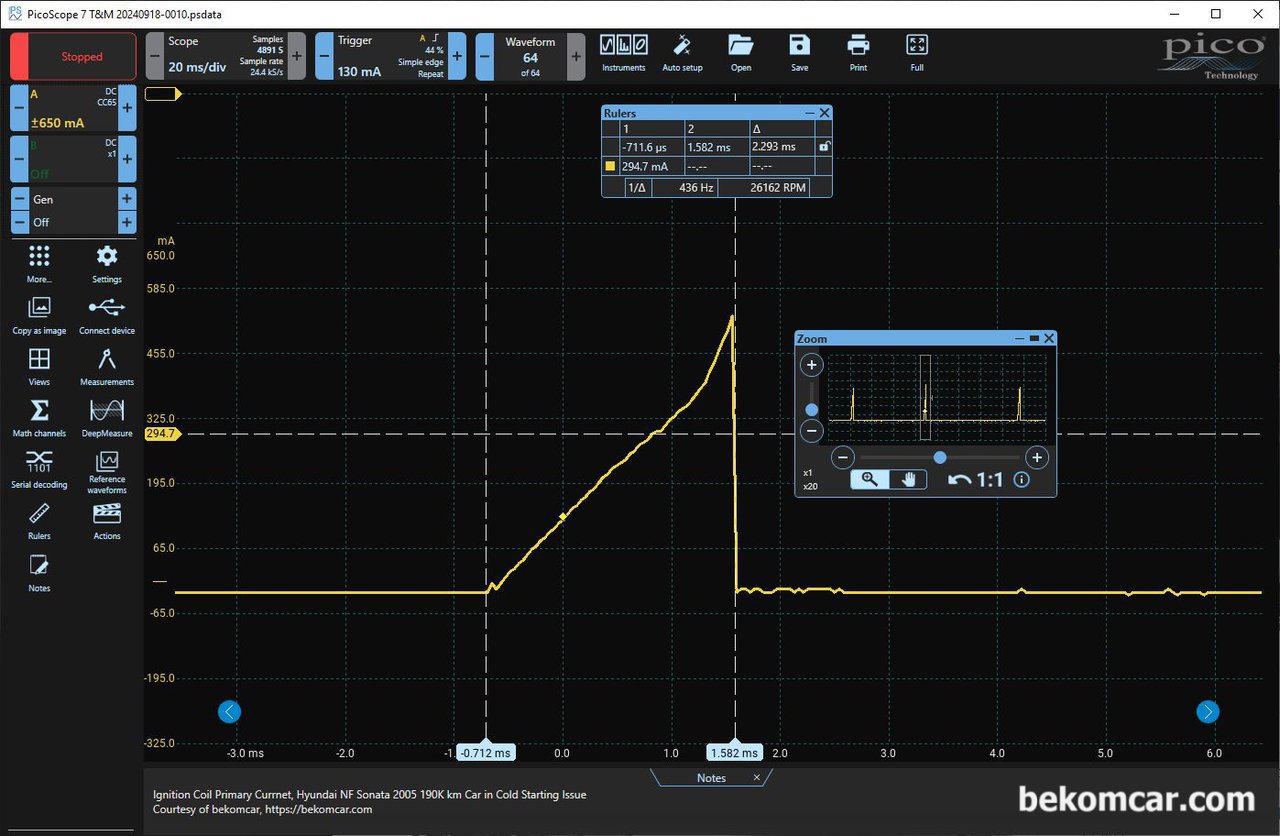Screen dimensions: 1280x836
Task: Open Waveform 64 of 64 navigator
Action: [x=530, y=56]
